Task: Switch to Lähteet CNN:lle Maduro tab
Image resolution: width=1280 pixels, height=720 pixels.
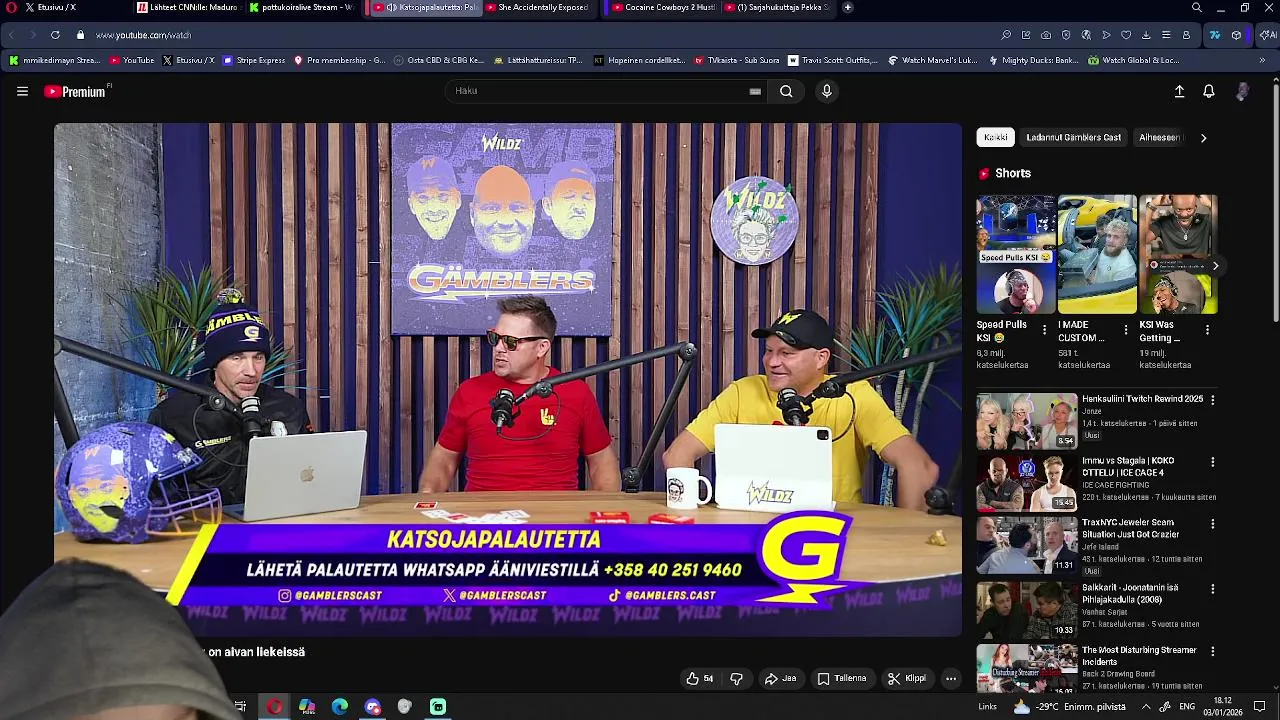Action: point(189,7)
